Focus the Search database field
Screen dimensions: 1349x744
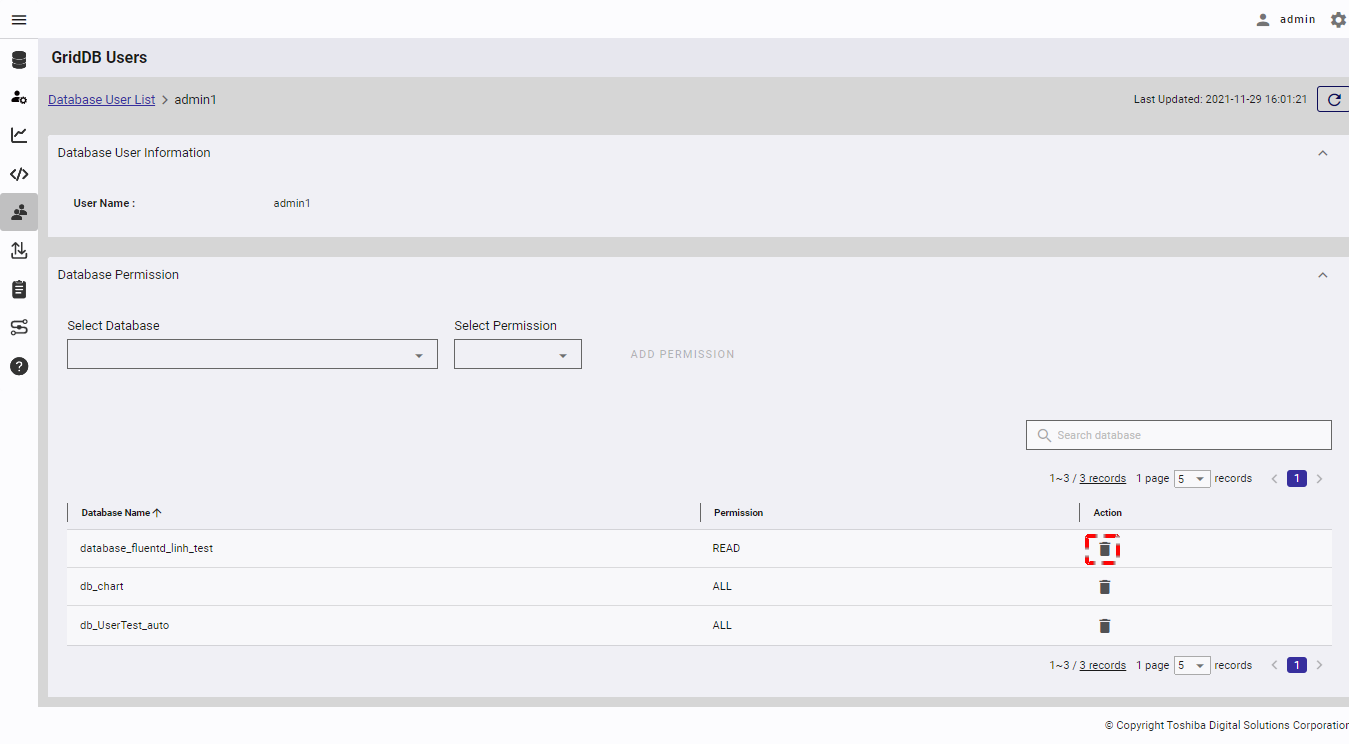1179,435
